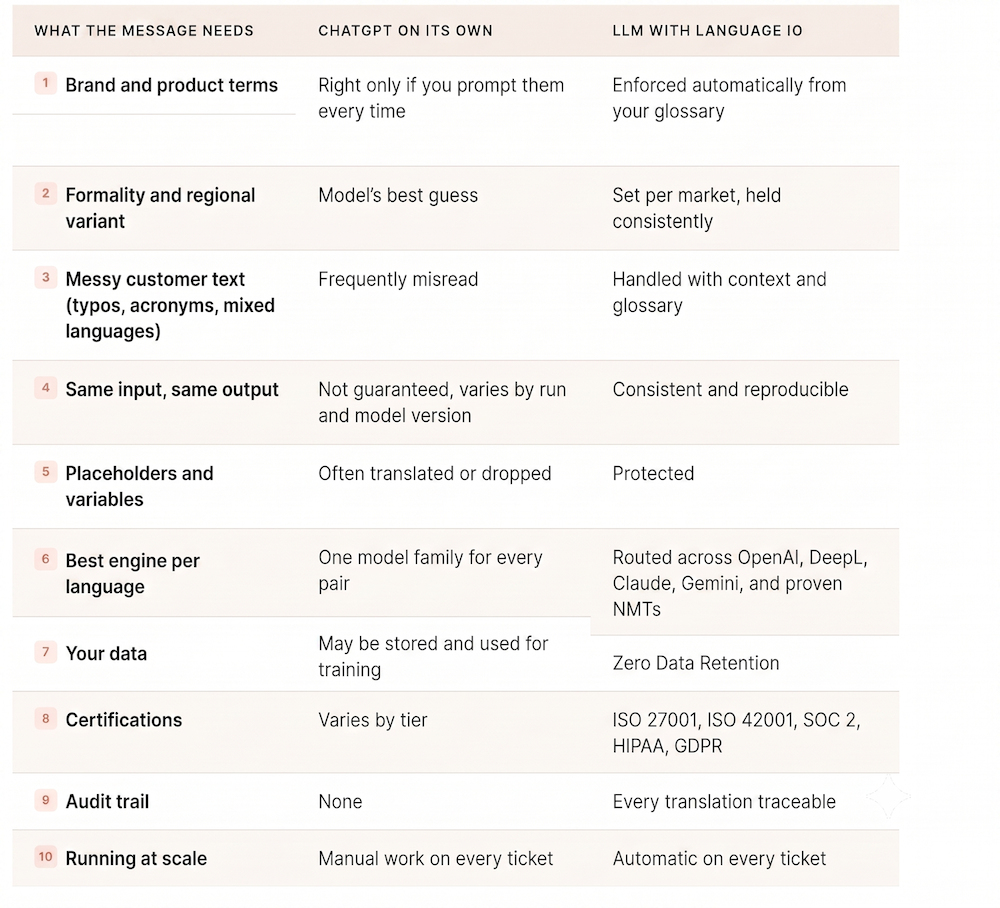Click the number 4 badge icon
The image size is (1000, 908).
[45, 388]
